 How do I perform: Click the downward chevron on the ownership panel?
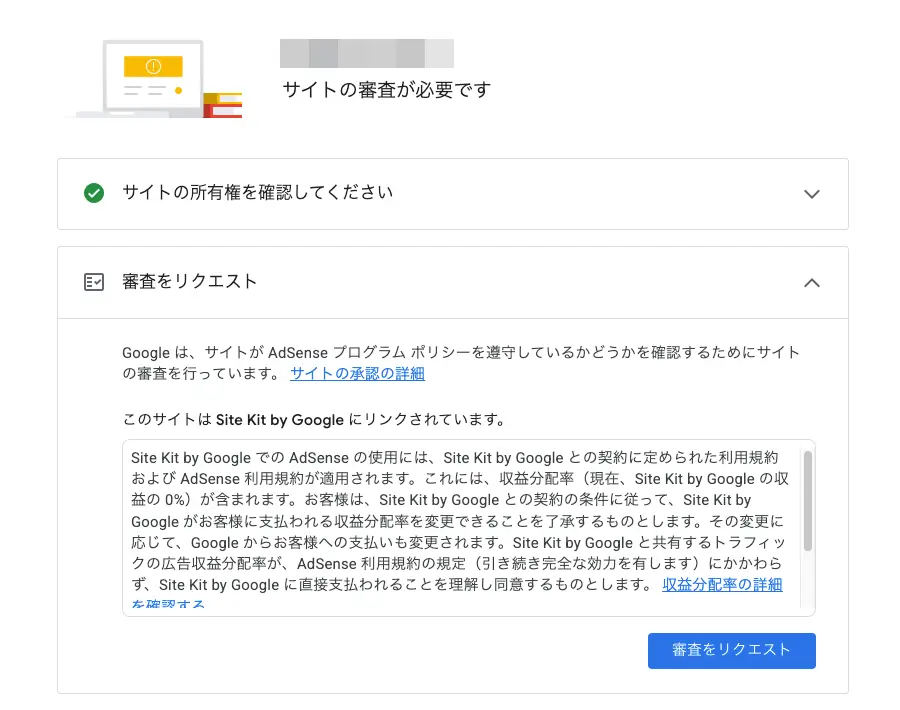coord(812,194)
